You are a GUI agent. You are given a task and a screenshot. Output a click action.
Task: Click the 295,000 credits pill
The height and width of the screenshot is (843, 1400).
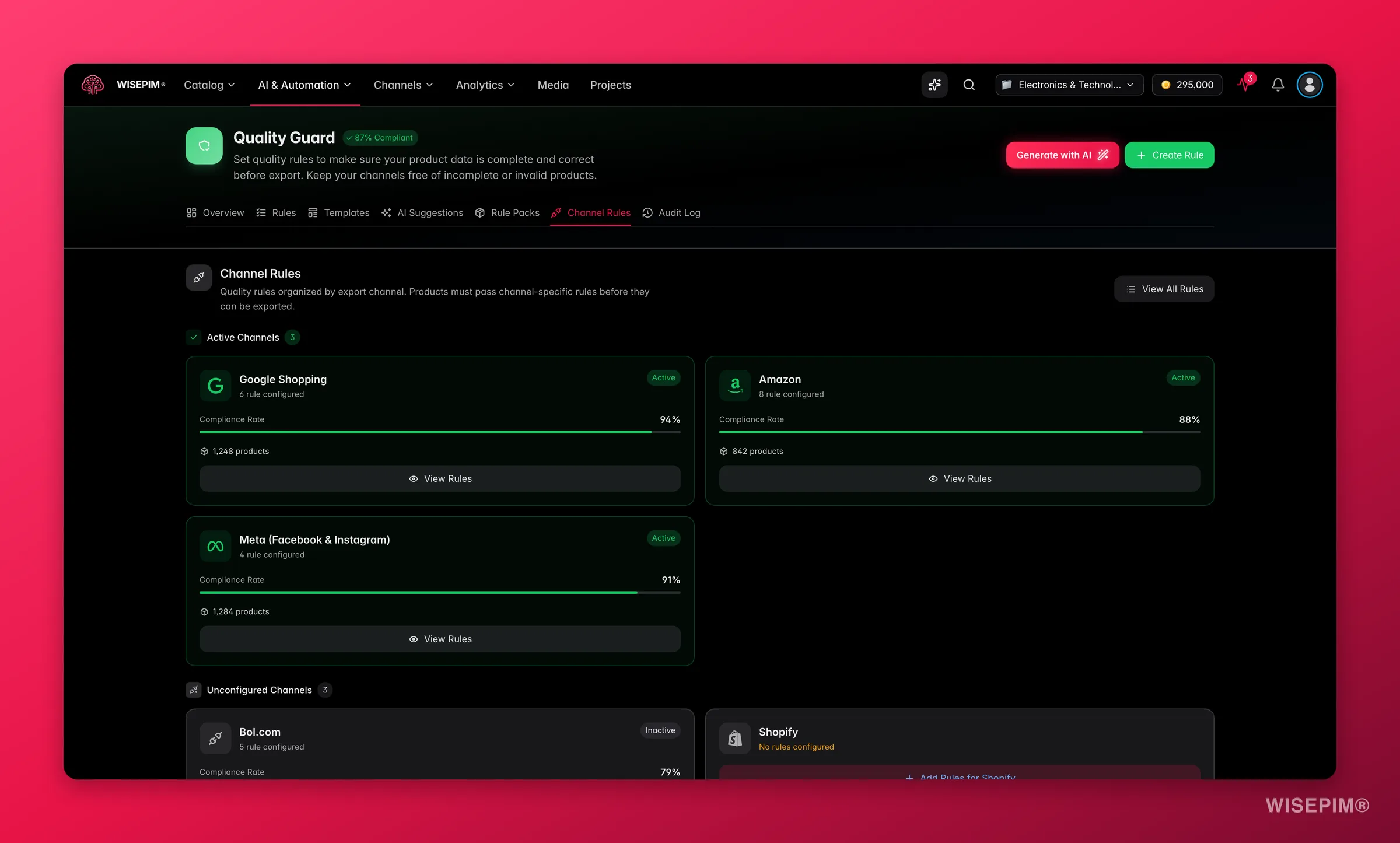point(1186,85)
